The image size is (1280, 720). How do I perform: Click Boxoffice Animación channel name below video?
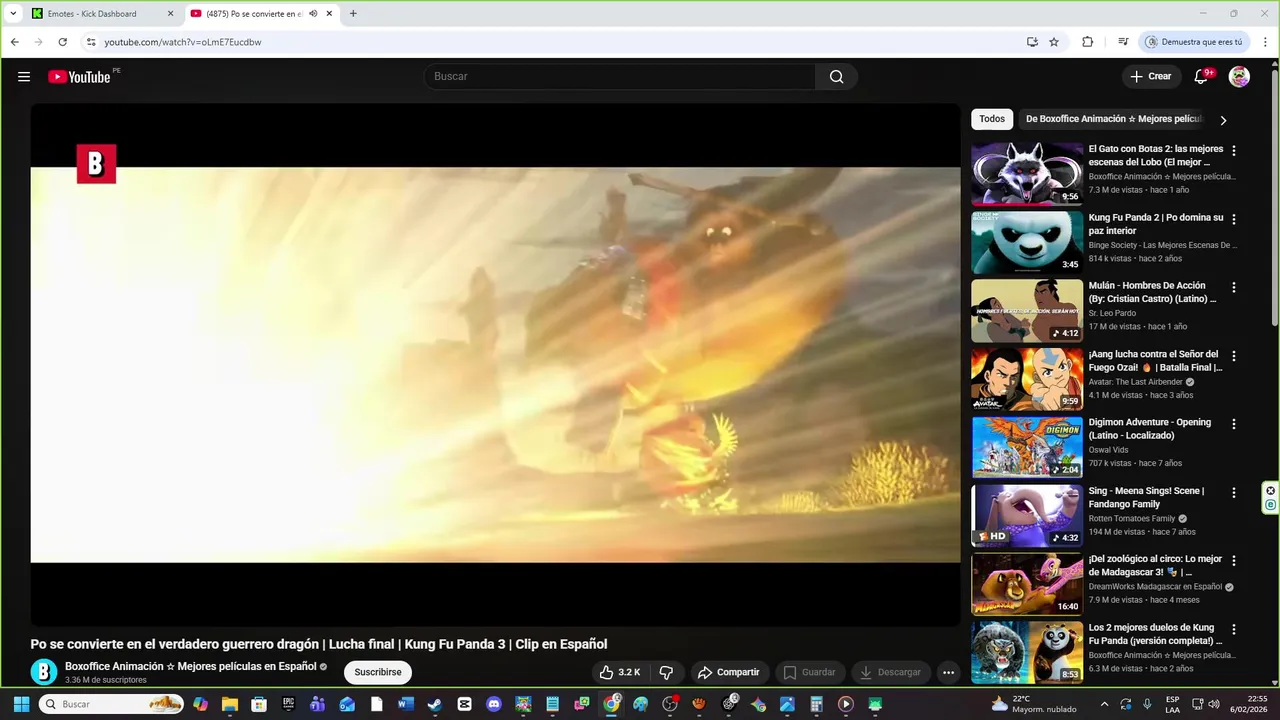[x=191, y=666]
